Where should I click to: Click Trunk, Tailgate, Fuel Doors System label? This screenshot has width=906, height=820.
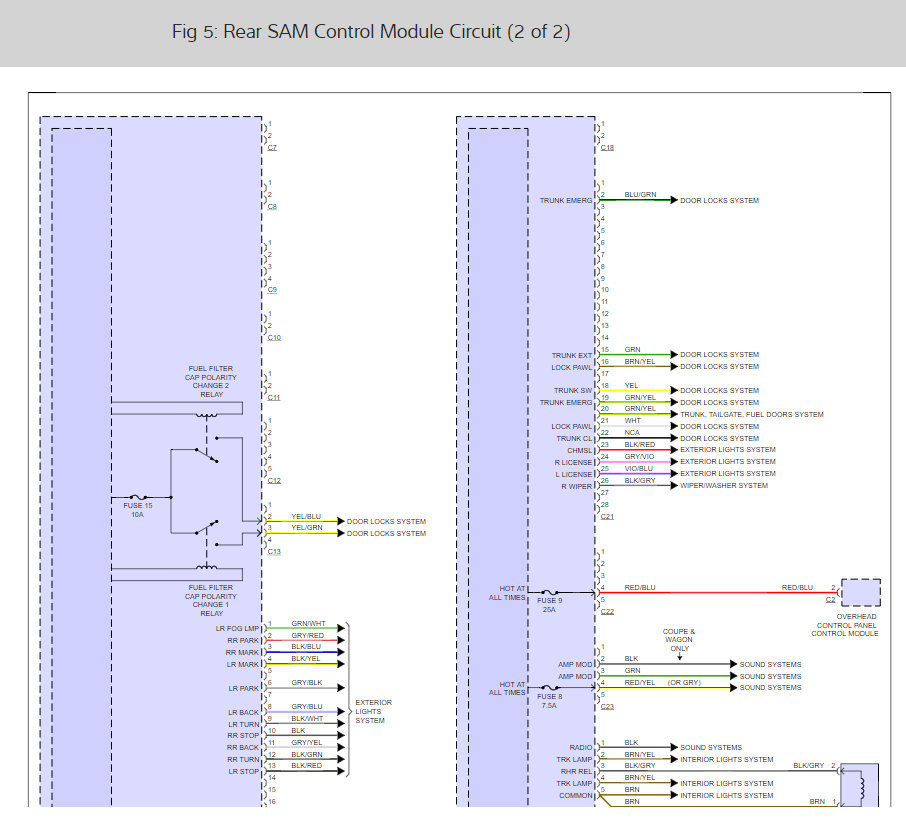(x=752, y=414)
